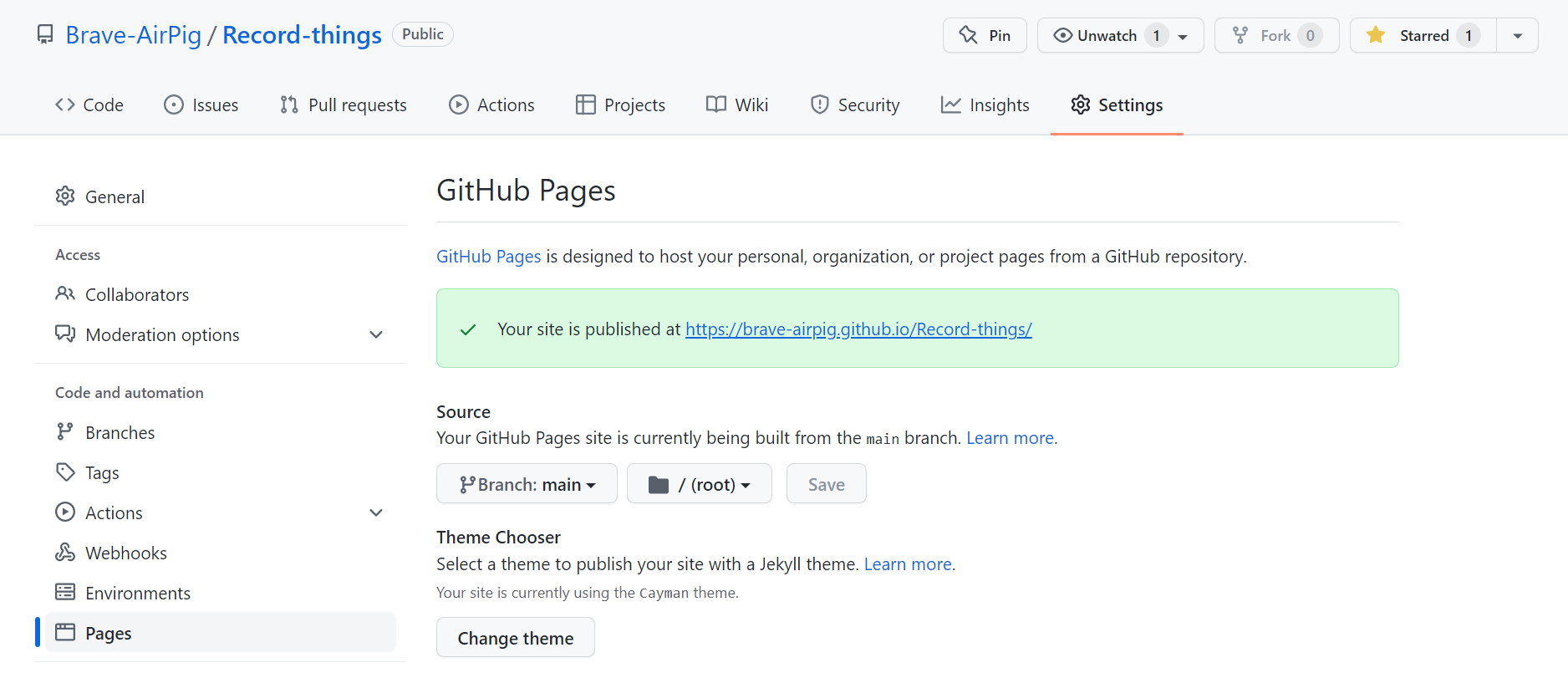Click the Public visibility badge

click(423, 34)
